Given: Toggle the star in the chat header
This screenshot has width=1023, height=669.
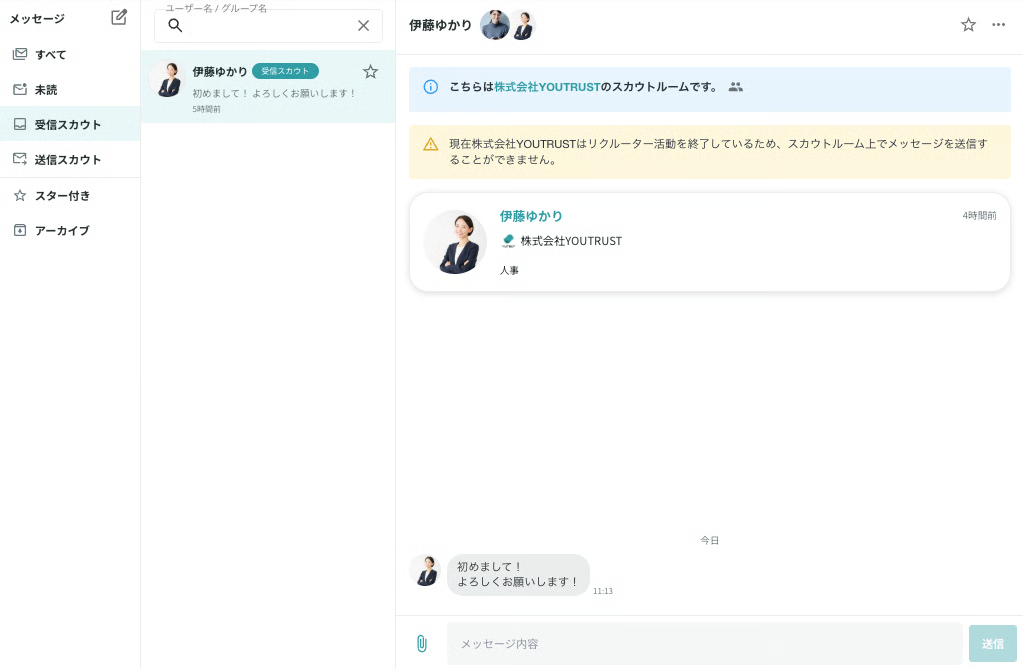Looking at the screenshot, I should pyautogui.click(x=968, y=25).
